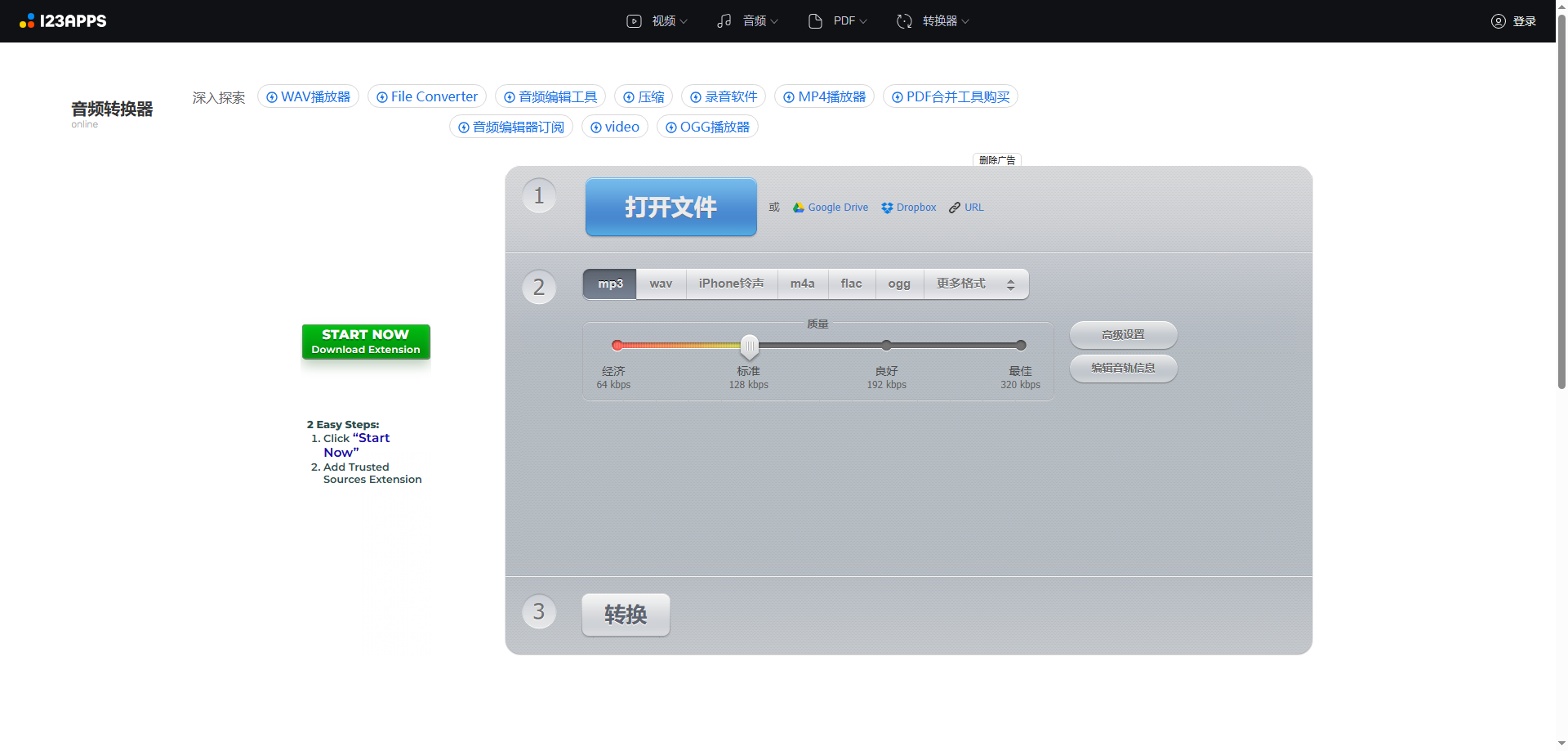Select the wav format option
Screen dimensions: 1568x751
[661, 284]
